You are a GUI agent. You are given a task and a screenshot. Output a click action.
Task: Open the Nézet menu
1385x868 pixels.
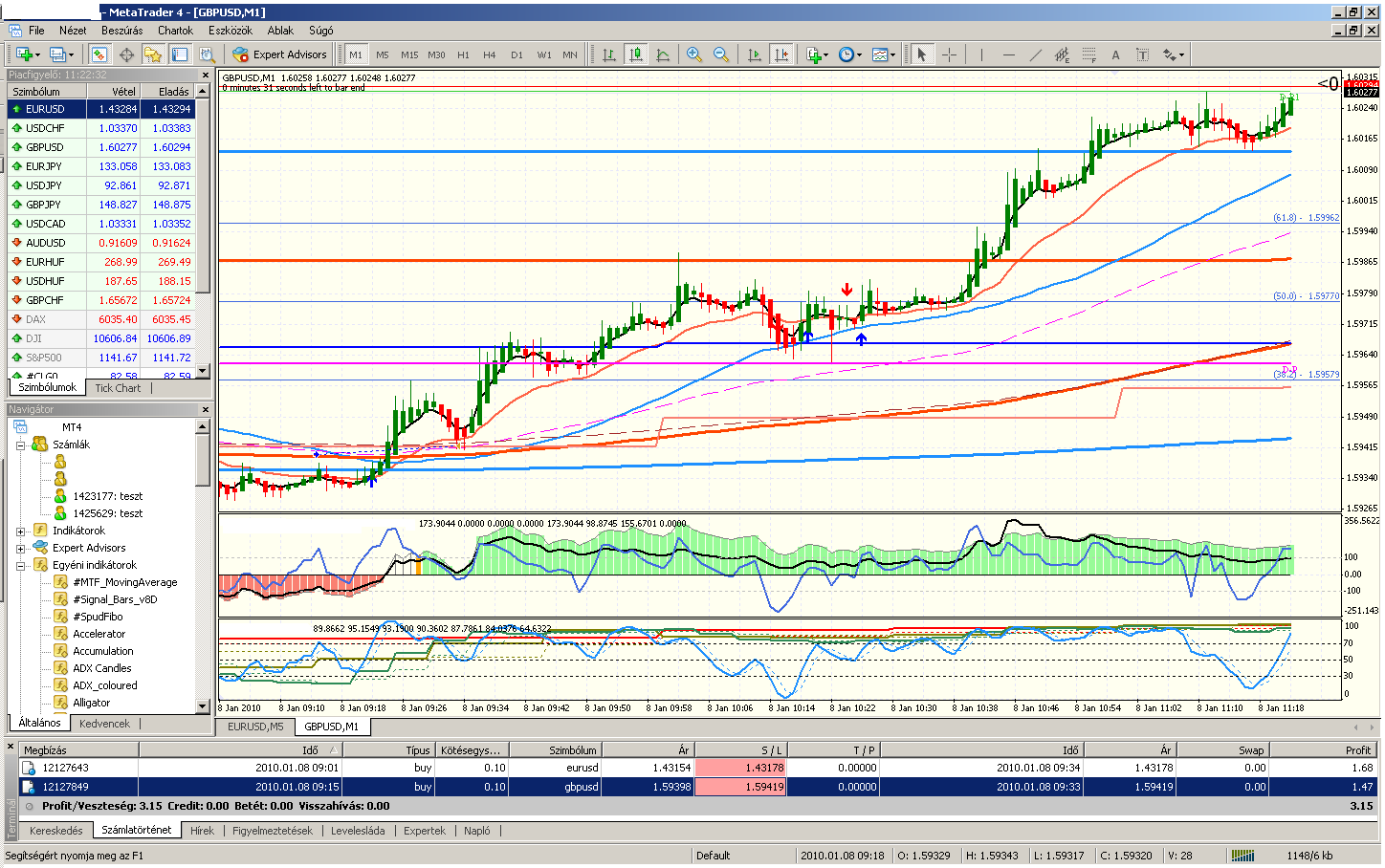[x=73, y=31]
